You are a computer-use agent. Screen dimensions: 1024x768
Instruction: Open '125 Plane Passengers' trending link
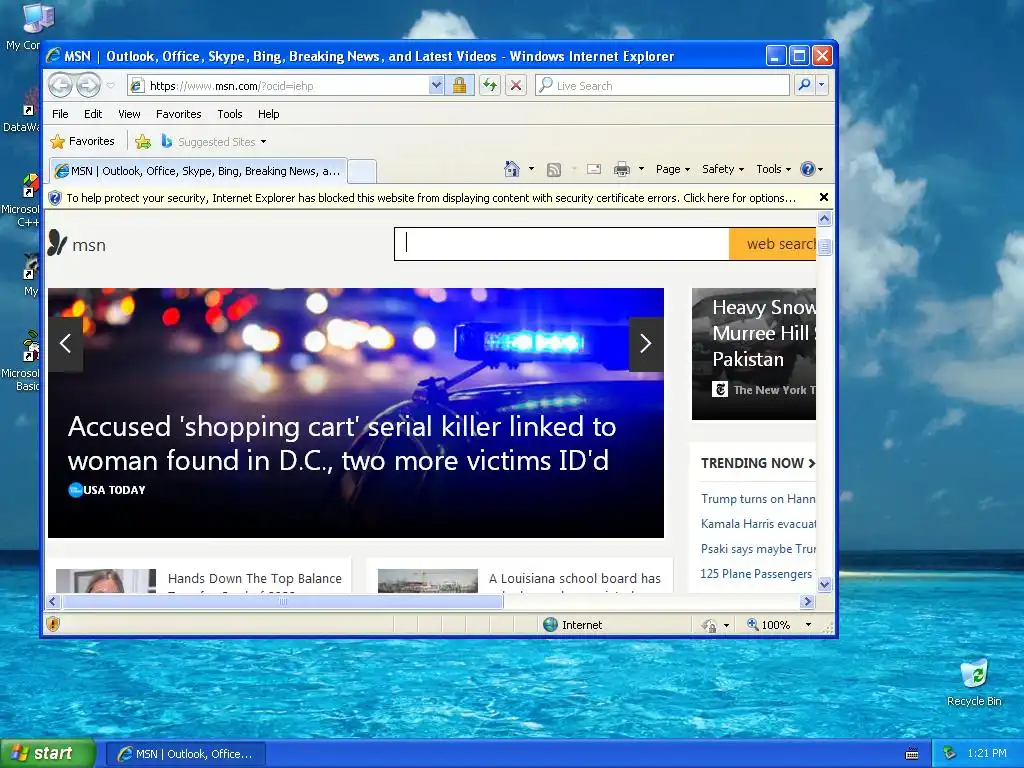click(x=756, y=573)
